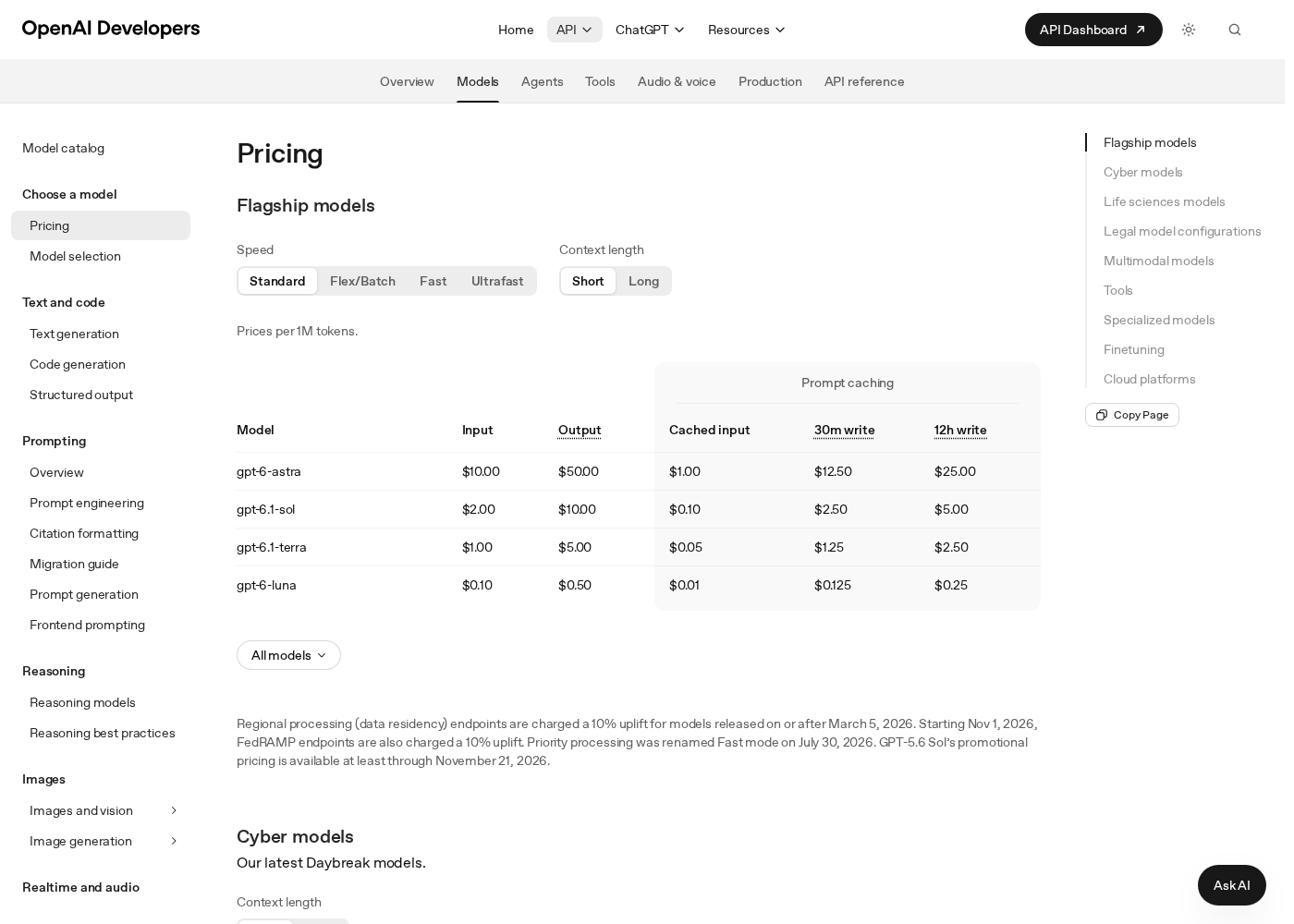
Task: Go to OpenAI Developers homepage logo
Action: pyautogui.click(x=111, y=29)
